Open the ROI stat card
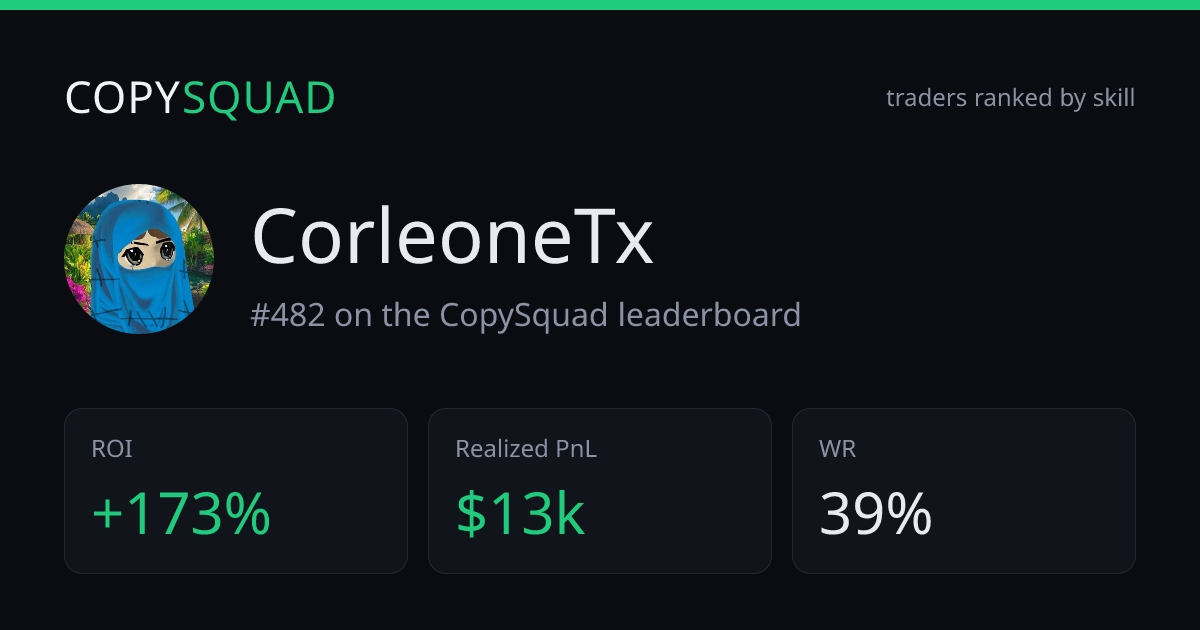The height and width of the screenshot is (630, 1200). [x=236, y=491]
